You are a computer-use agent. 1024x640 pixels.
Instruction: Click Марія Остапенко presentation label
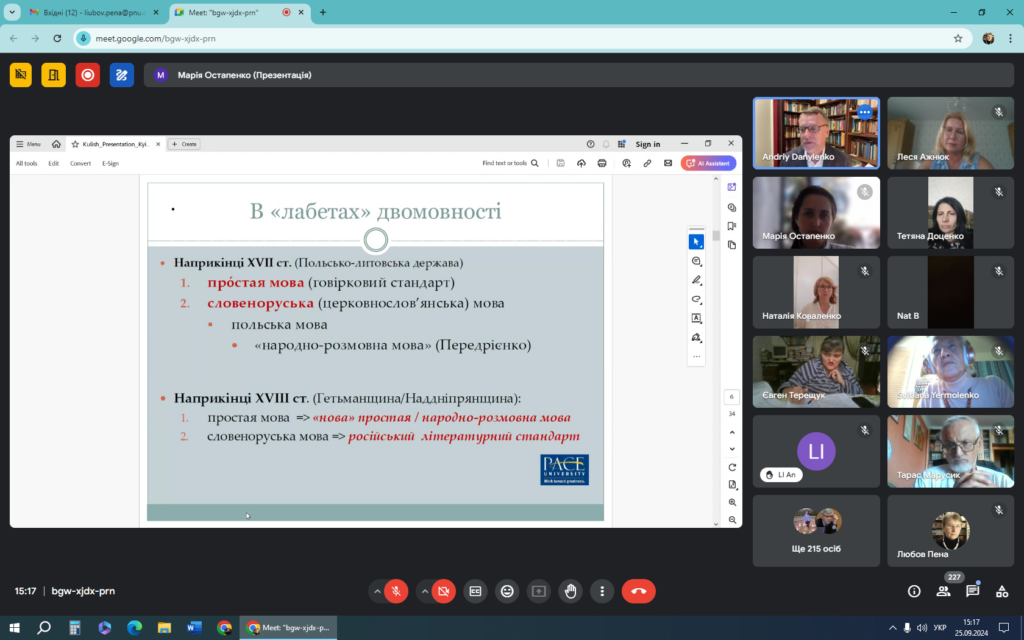click(x=244, y=75)
